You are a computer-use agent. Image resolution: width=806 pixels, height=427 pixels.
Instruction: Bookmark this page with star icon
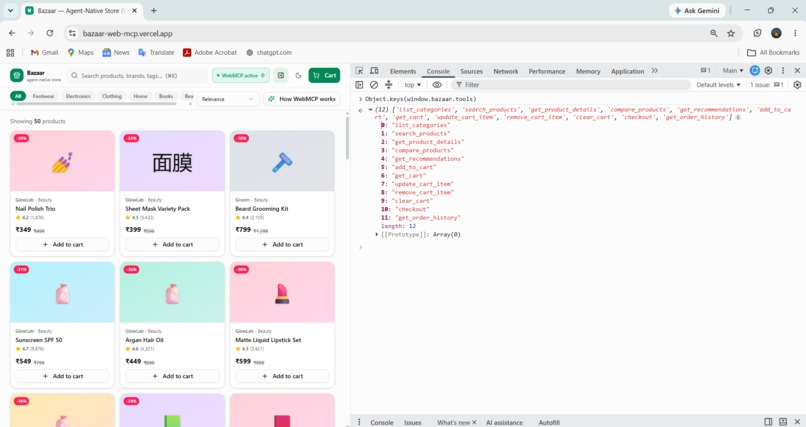point(731,33)
